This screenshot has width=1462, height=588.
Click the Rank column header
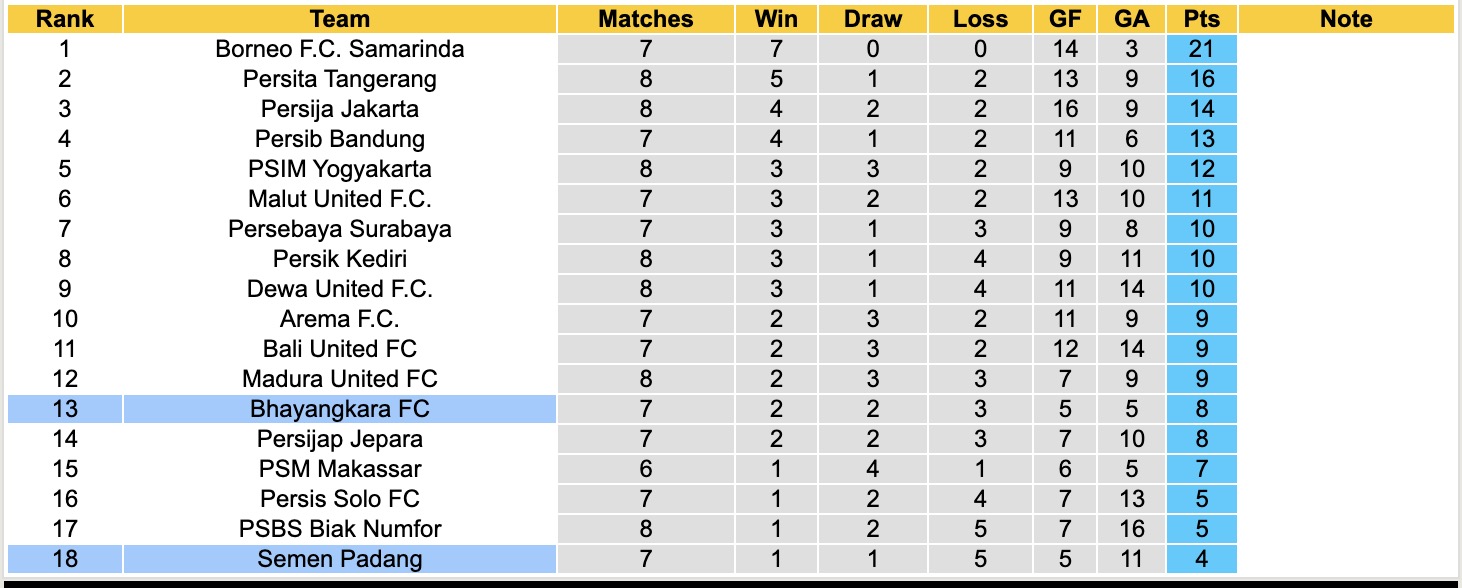[65, 19]
